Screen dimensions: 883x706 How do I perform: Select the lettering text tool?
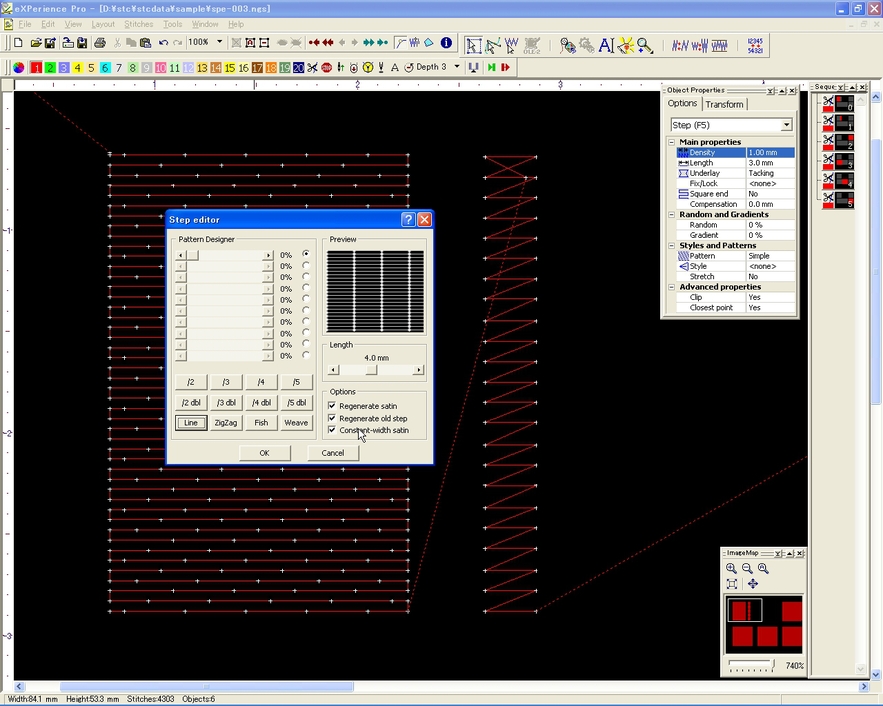click(606, 45)
